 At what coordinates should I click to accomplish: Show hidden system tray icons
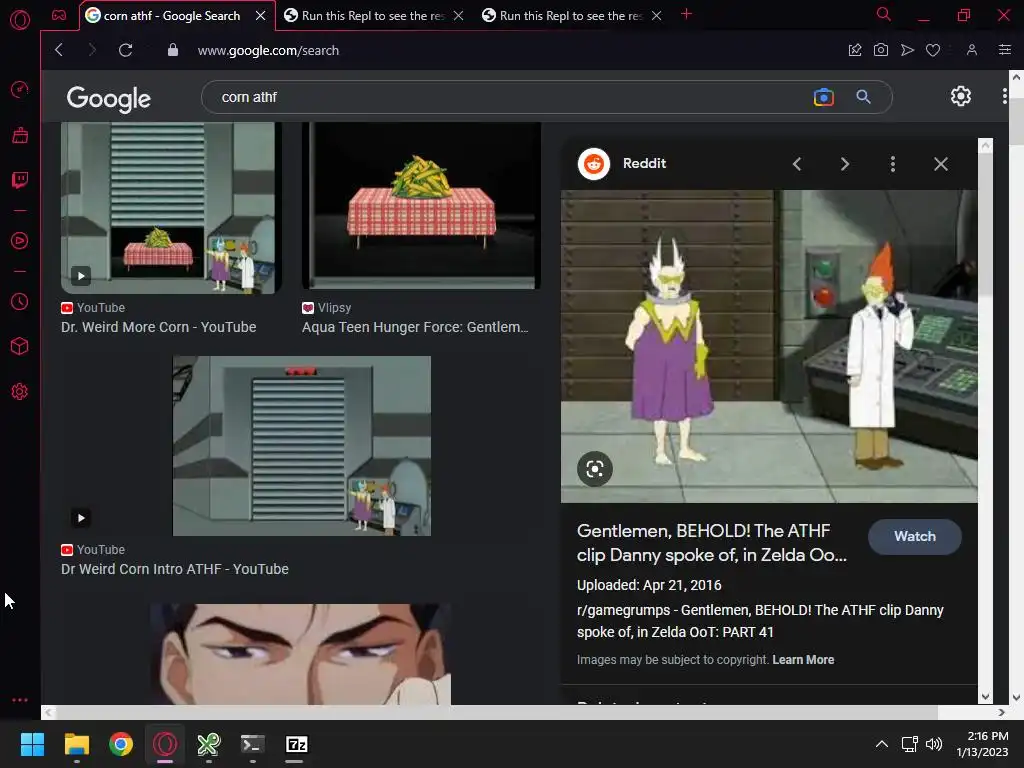(881, 744)
